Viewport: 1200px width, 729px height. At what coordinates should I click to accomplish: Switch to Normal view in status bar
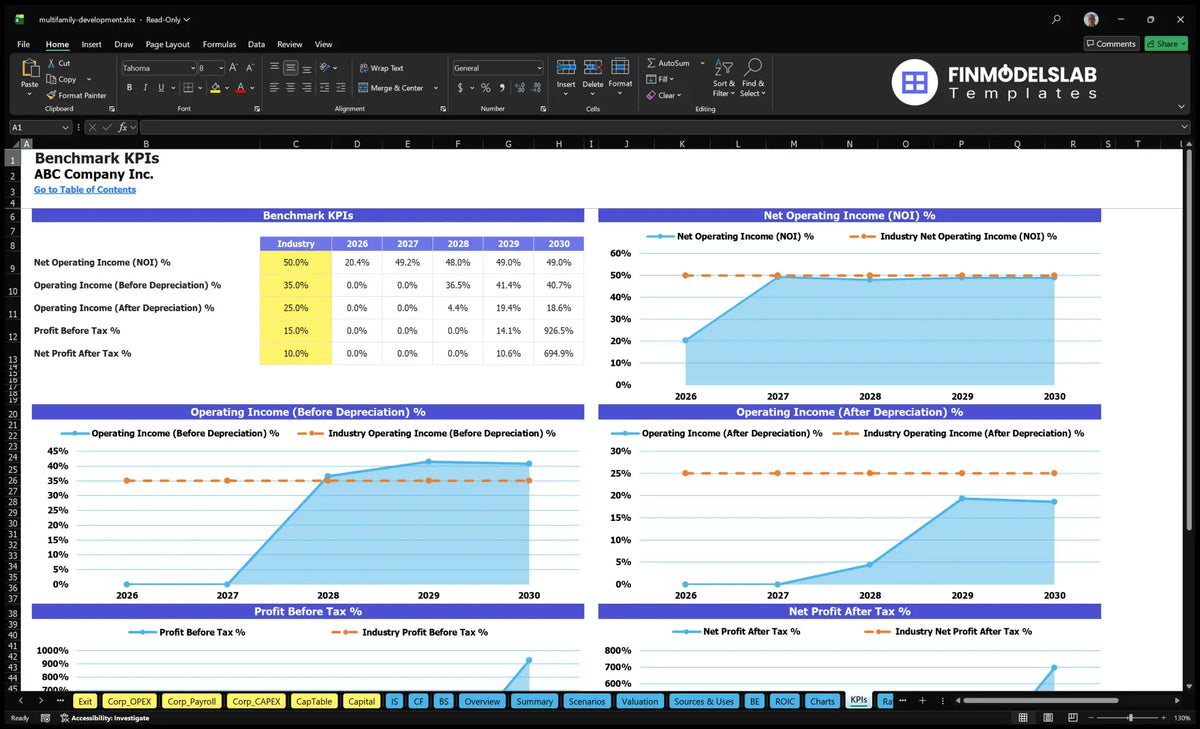(x=1022, y=717)
